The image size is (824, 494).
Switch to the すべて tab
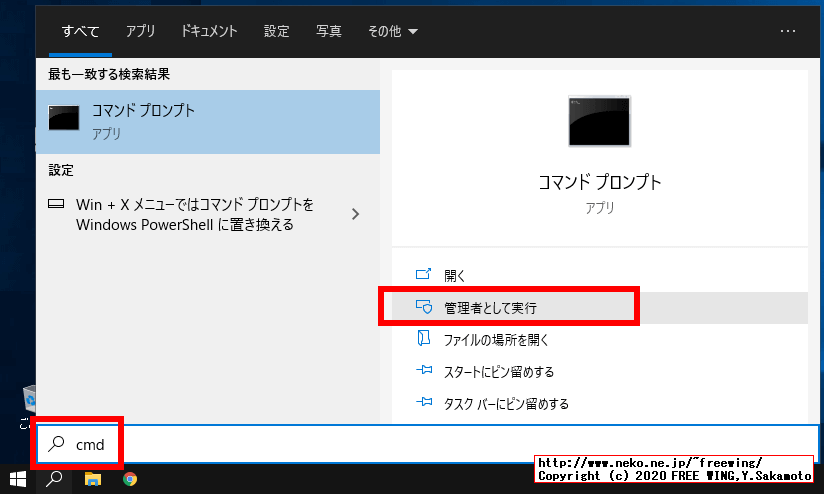coord(80,32)
